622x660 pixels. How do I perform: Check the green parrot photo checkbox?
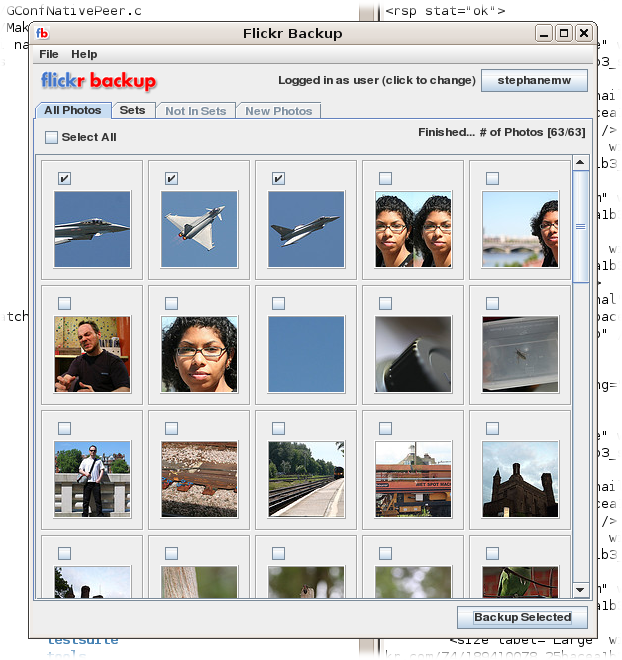point(492,554)
